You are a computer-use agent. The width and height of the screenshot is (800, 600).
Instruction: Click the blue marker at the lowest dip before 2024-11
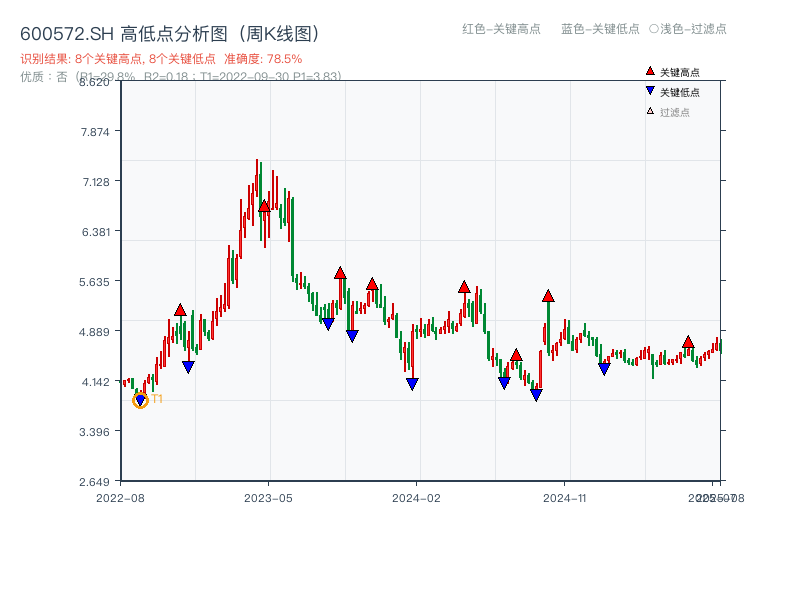click(x=535, y=394)
